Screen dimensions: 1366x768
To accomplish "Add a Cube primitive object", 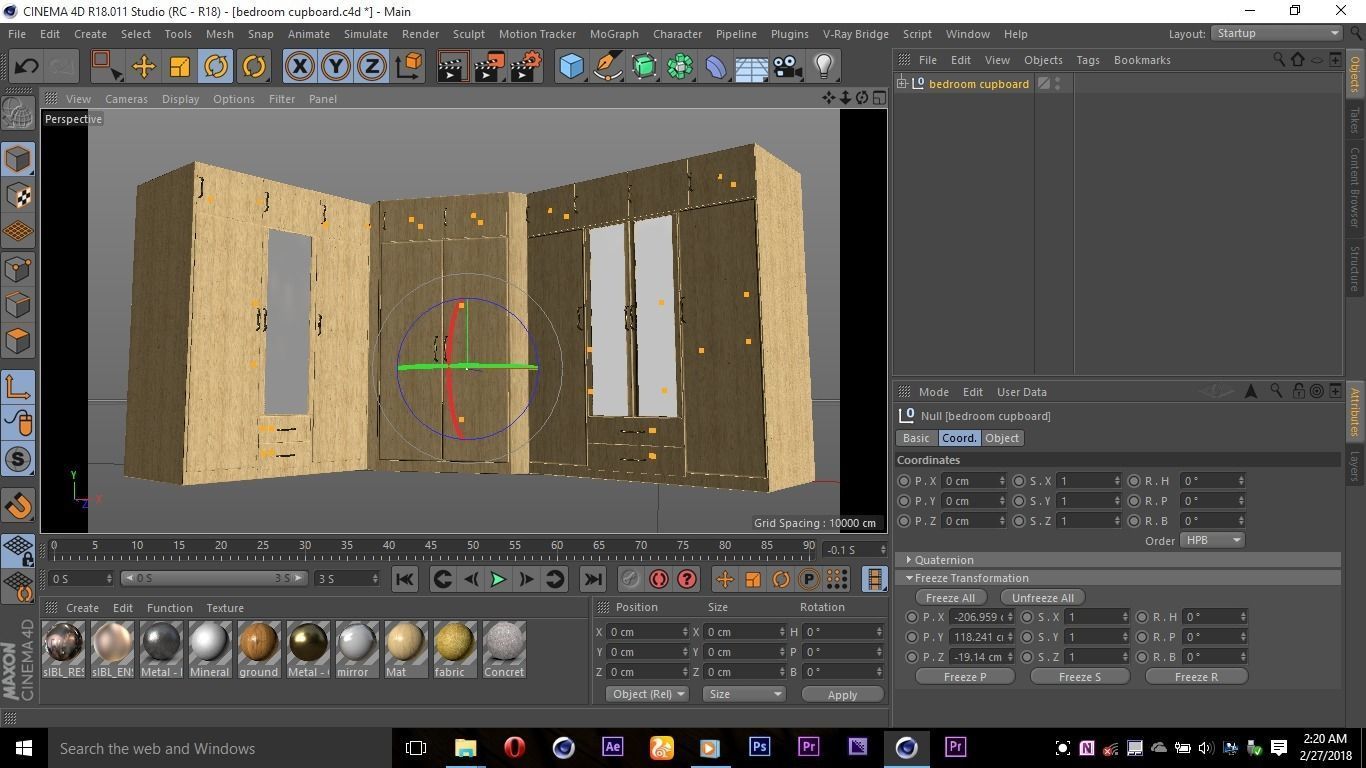I will (571, 67).
